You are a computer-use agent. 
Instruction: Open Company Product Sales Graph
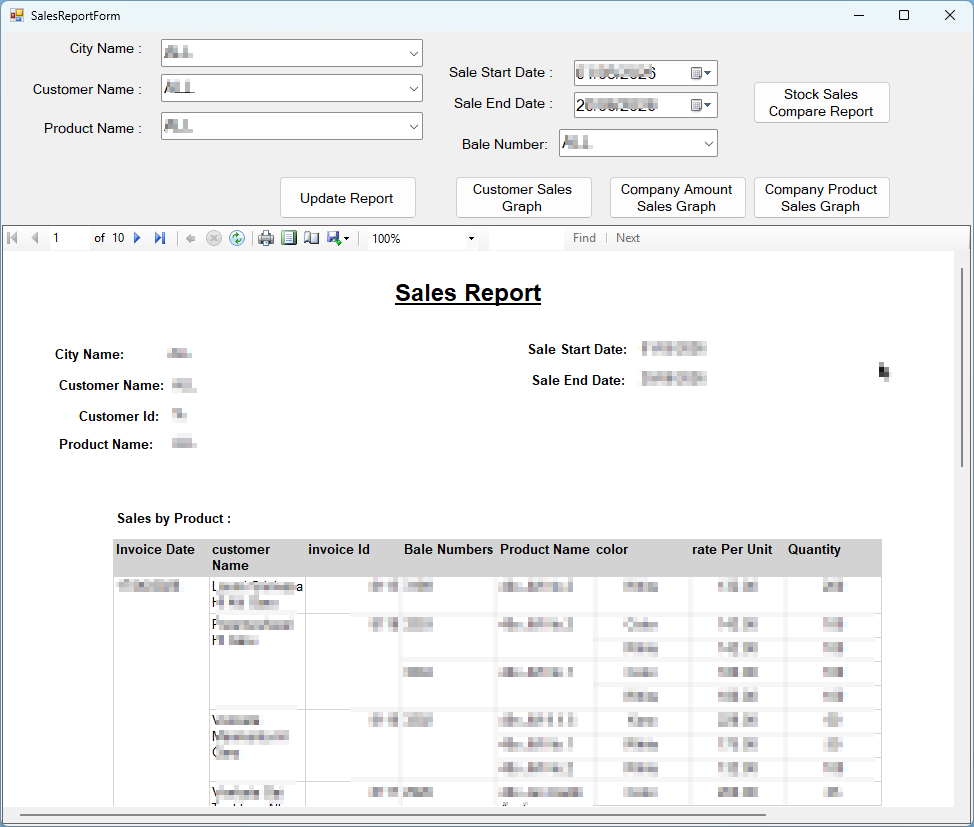pyautogui.click(x=821, y=198)
